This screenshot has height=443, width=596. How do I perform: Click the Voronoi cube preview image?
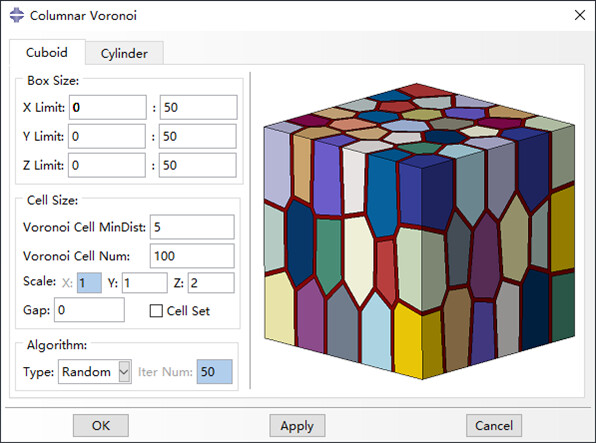click(419, 231)
